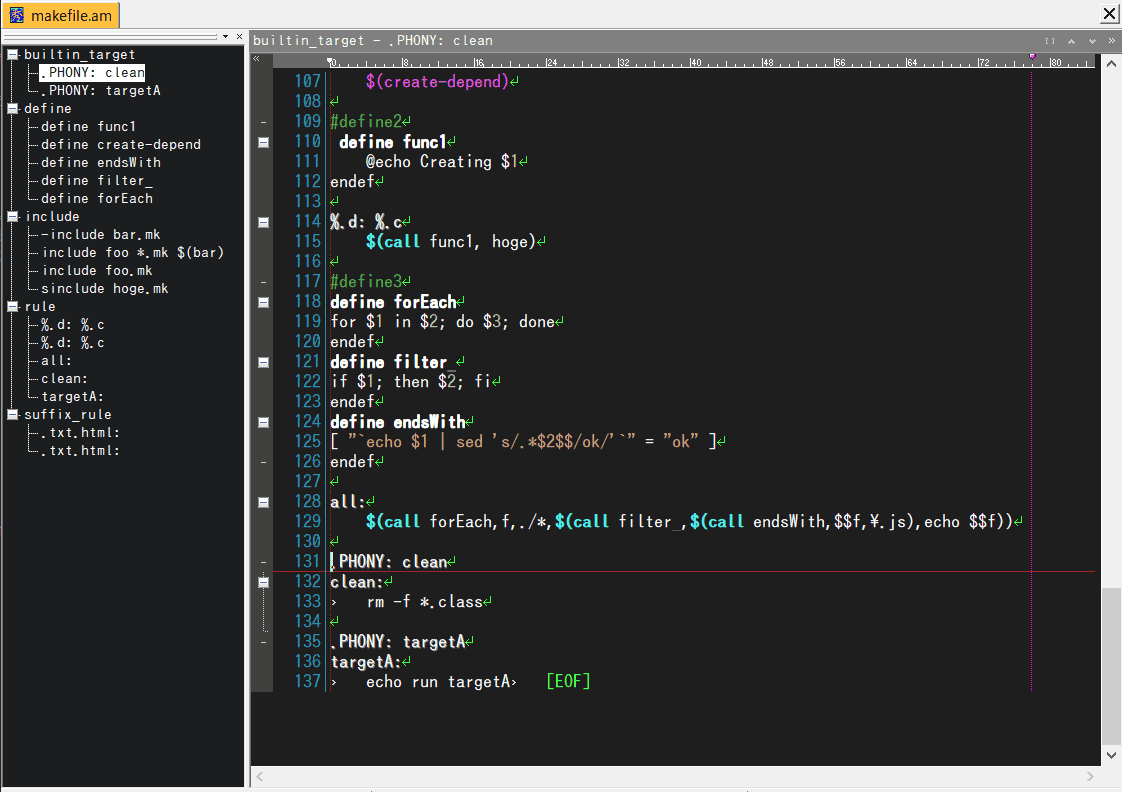Select 'include foo.mk' outline item
Screen dimensions: 1122x792
97,270
